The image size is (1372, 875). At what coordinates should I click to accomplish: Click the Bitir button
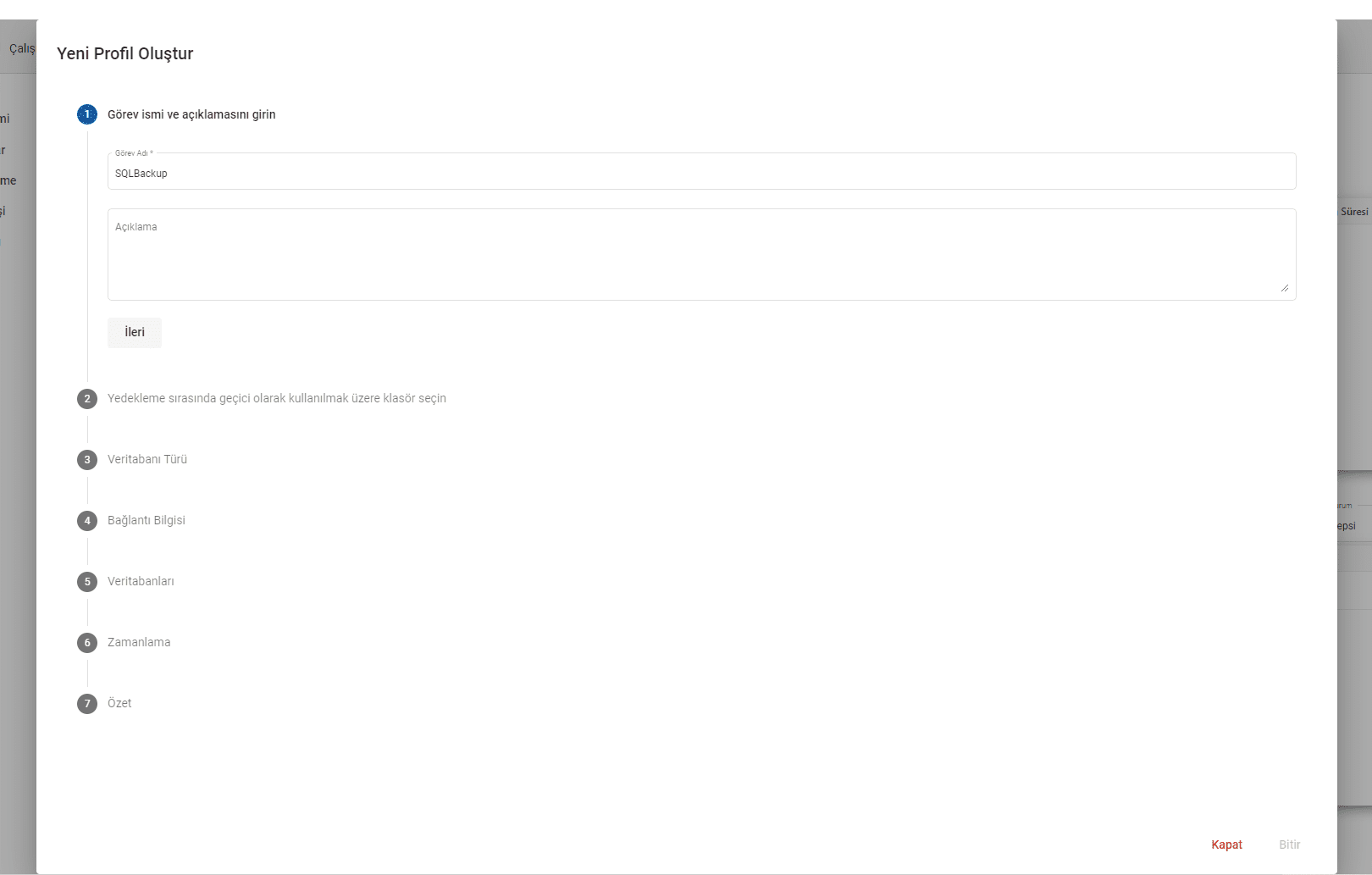click(1289, 845)
